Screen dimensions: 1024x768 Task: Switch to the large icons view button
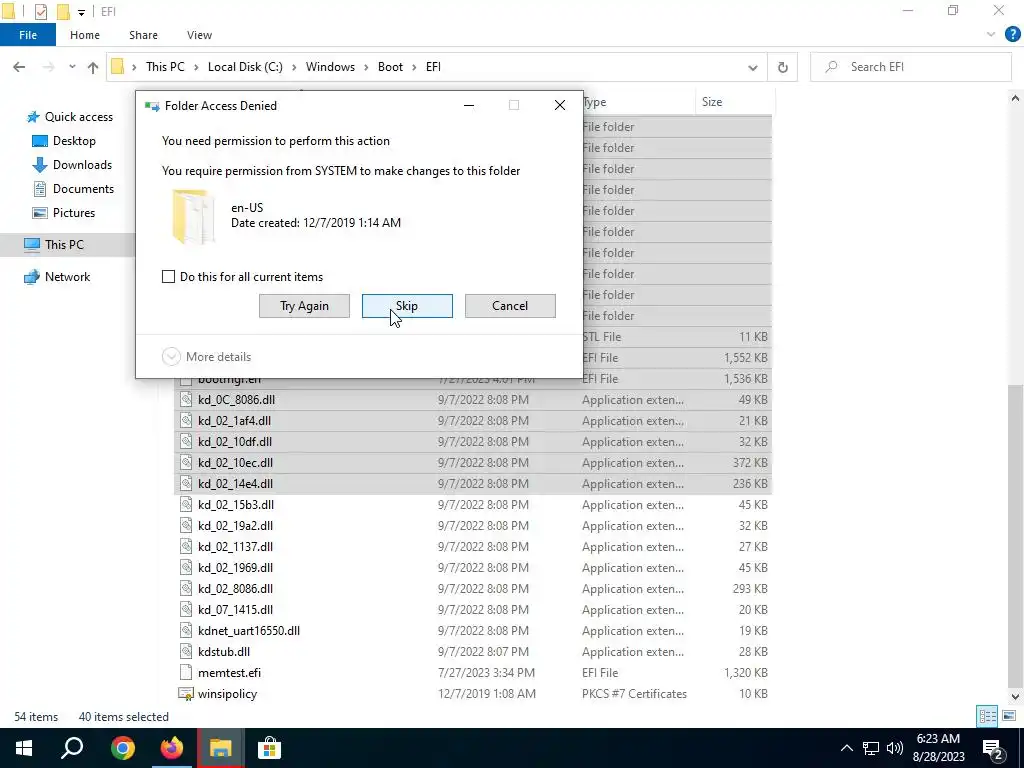tap(1009, 716)
